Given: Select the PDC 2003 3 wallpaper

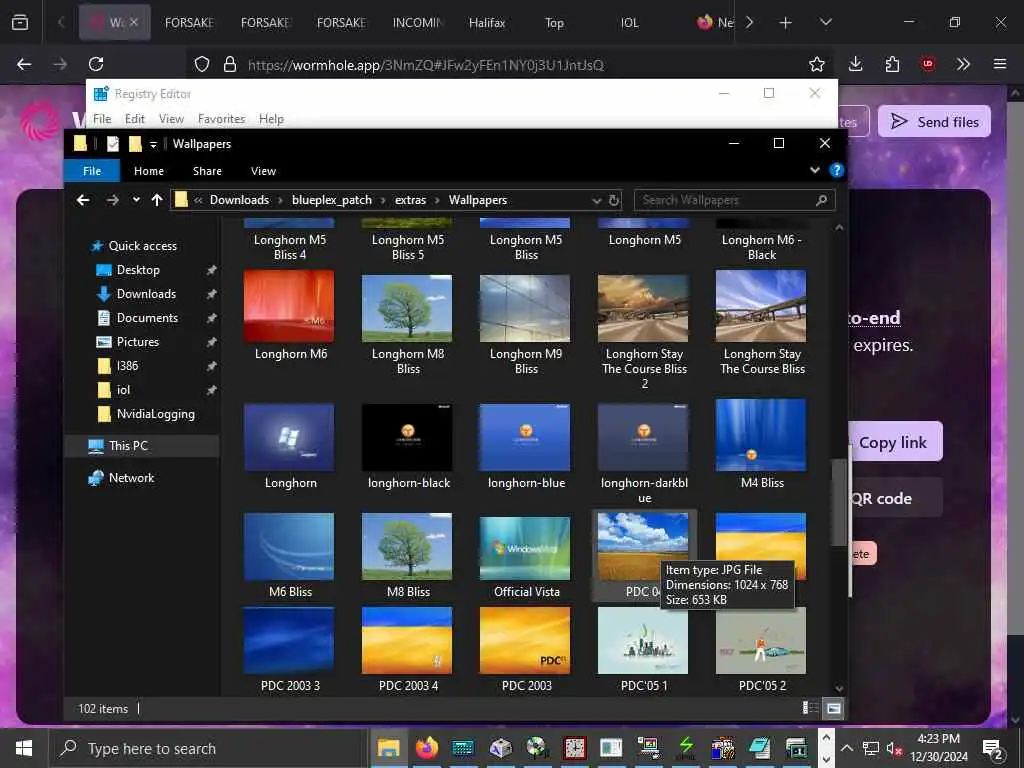Looking at the screenshot, I should point(289,641).
